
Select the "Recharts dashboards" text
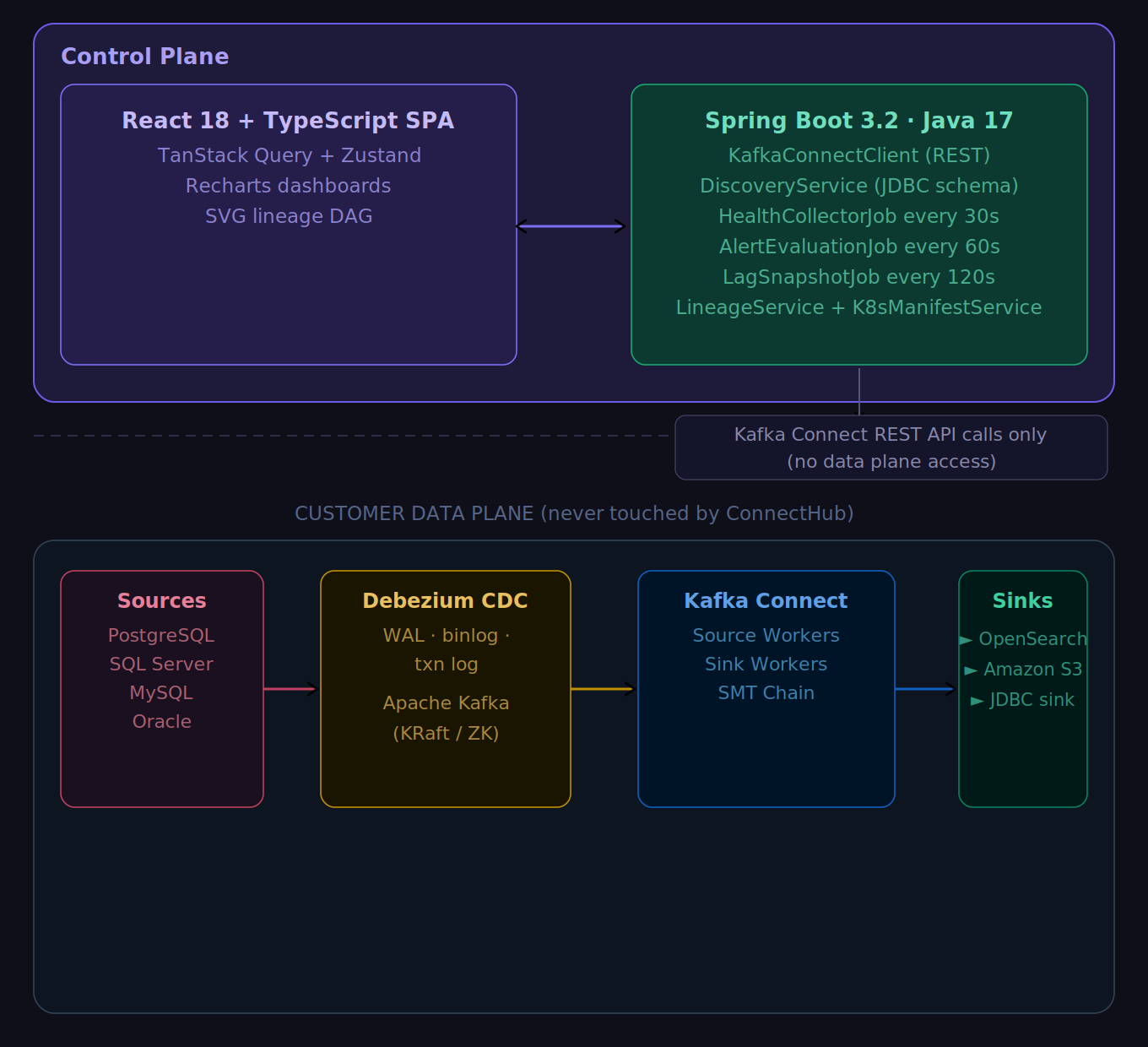pyautogui.click(x=289, y=186)
